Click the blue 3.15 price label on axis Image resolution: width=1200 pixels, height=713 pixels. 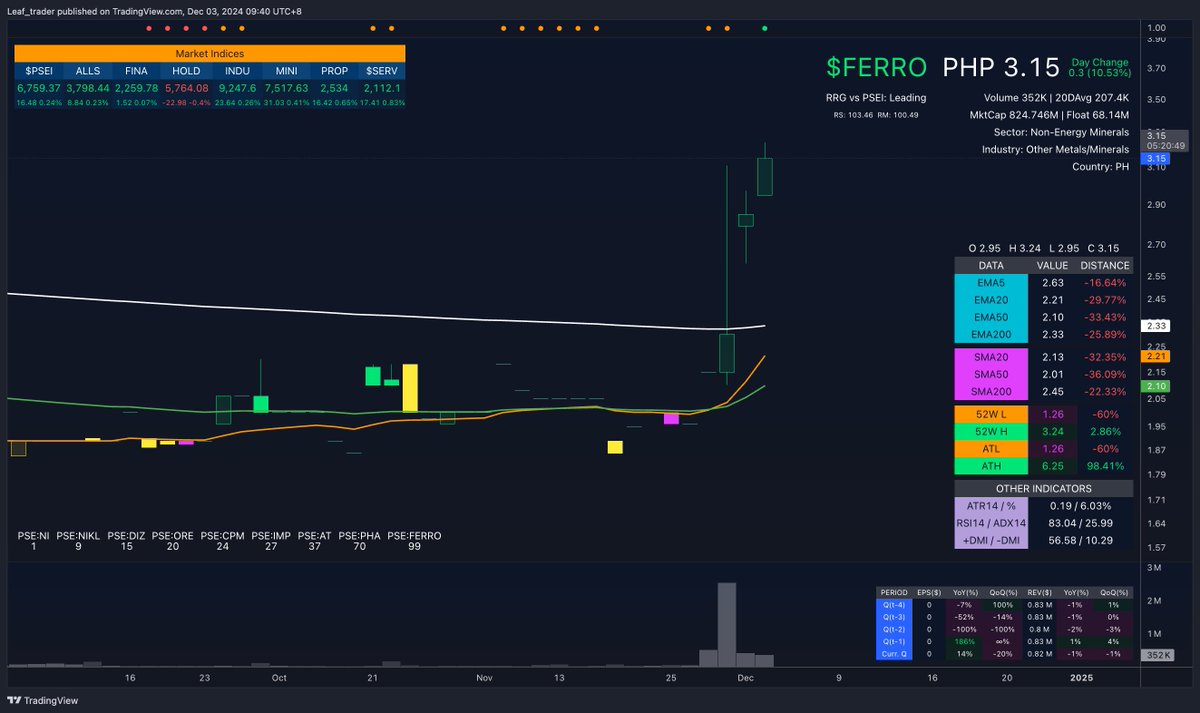pos(1157,158)
